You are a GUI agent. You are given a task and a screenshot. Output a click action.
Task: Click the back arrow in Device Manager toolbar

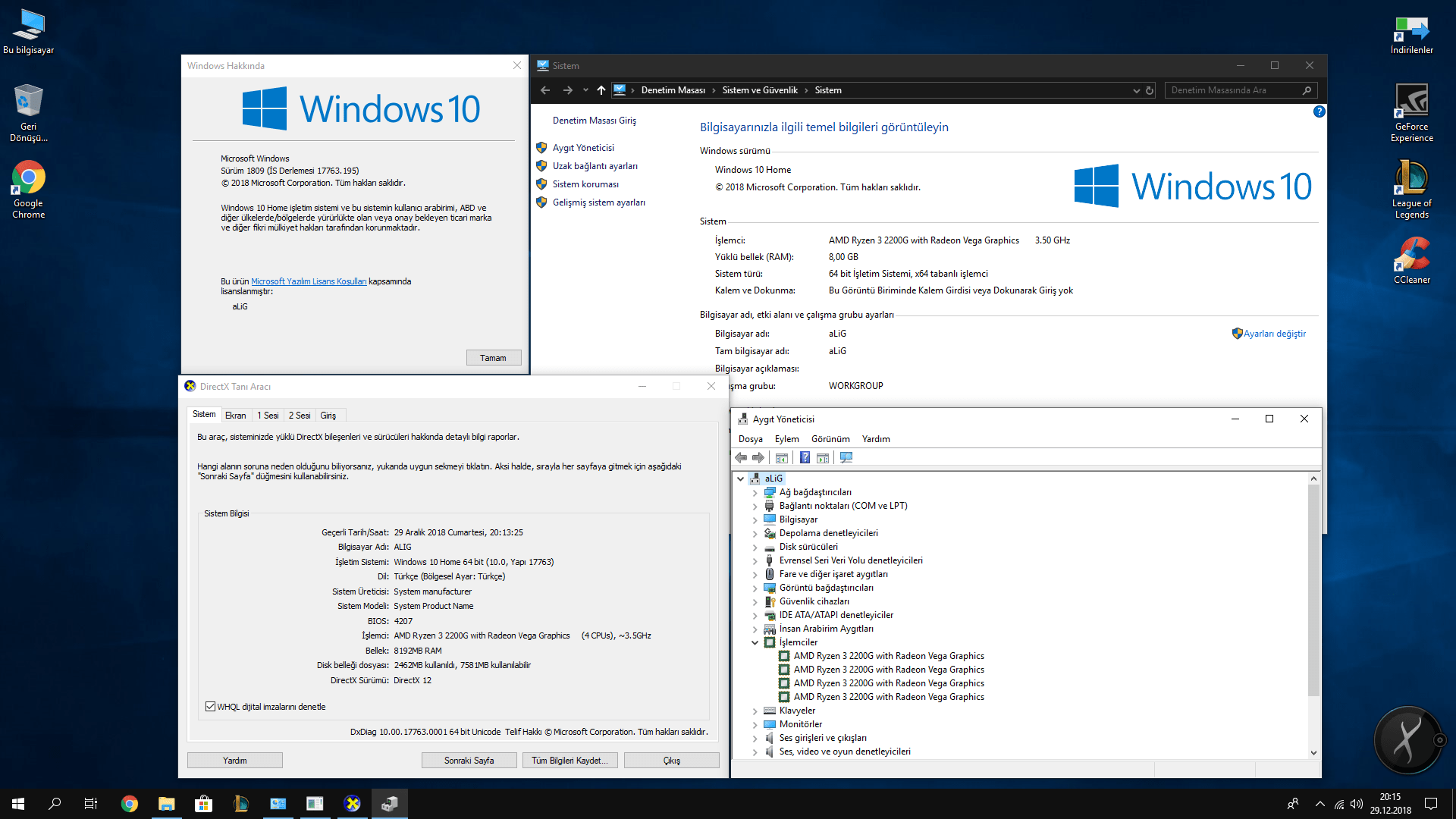[741, 458]
